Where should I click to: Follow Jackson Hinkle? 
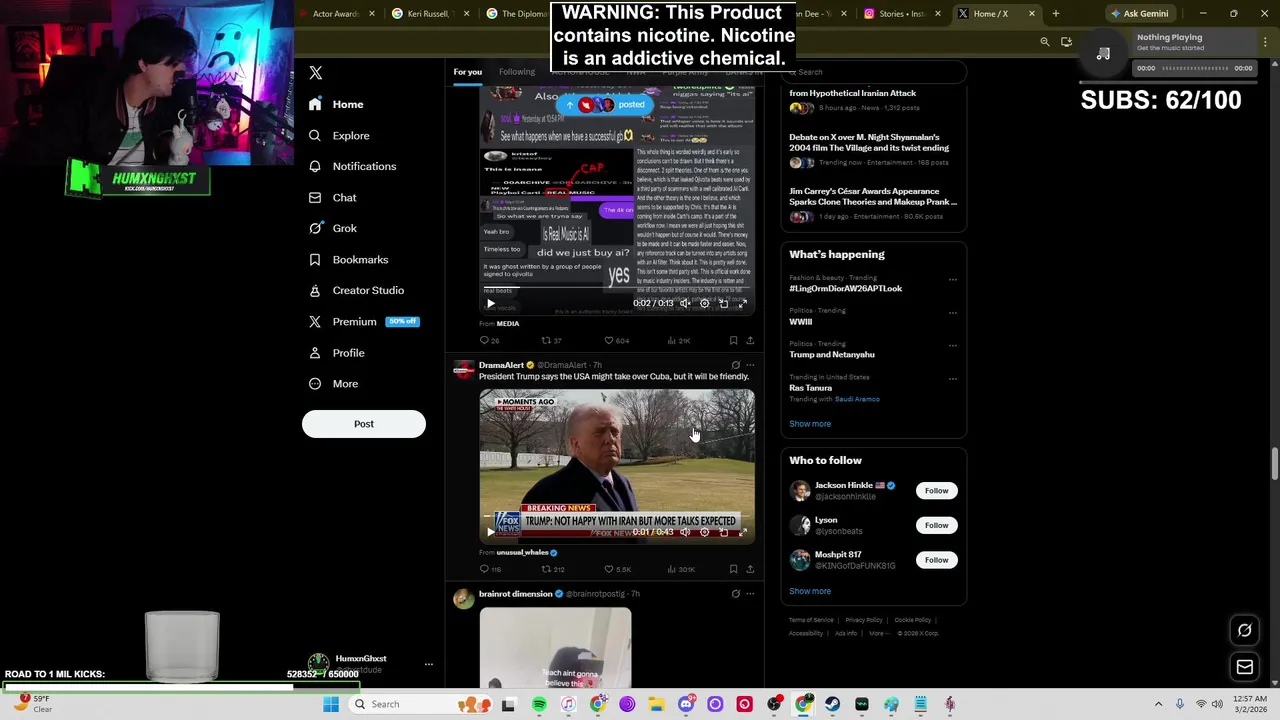click(936, 491)
